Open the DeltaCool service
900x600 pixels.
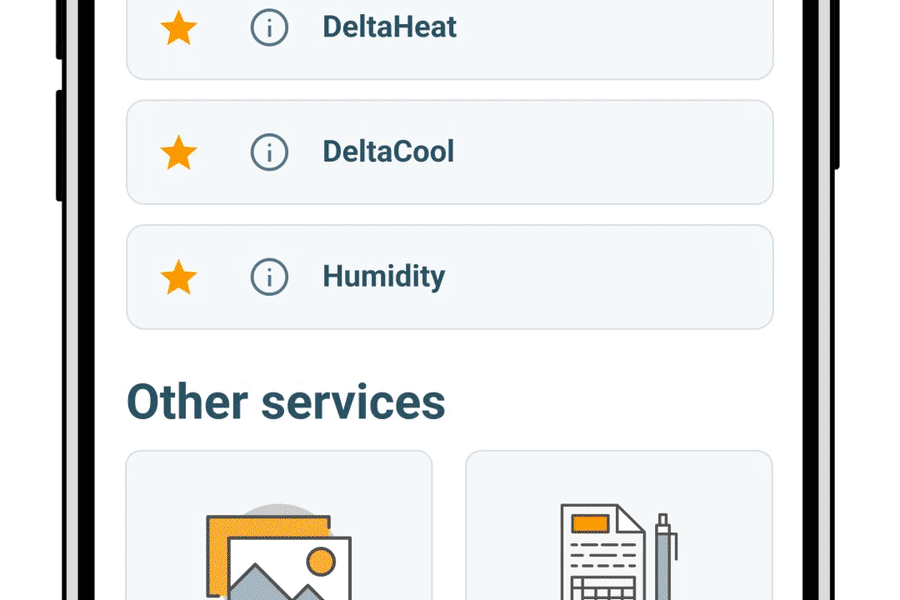449,153
